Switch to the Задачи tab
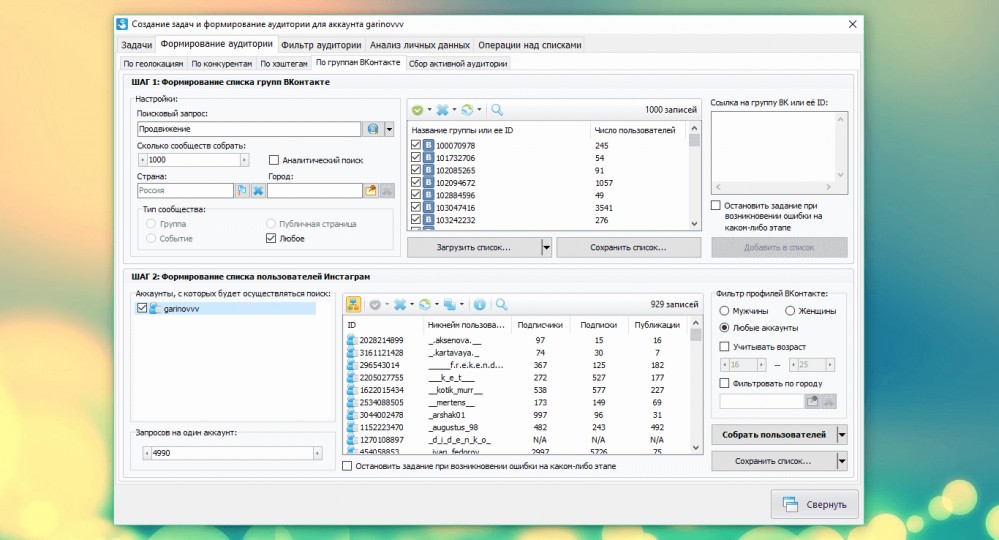This screenshot has height=540, width=999. coord(136,45)
